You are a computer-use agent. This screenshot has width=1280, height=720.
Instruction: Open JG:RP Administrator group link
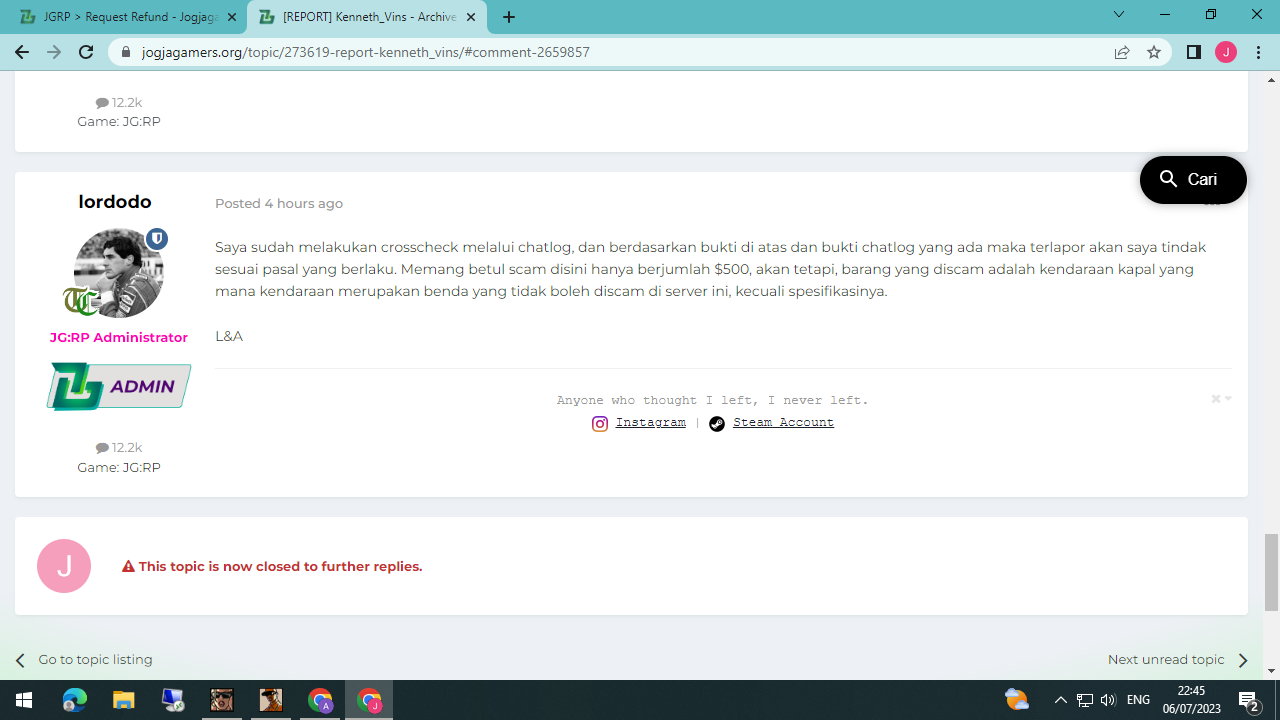(x=119, y=338)
